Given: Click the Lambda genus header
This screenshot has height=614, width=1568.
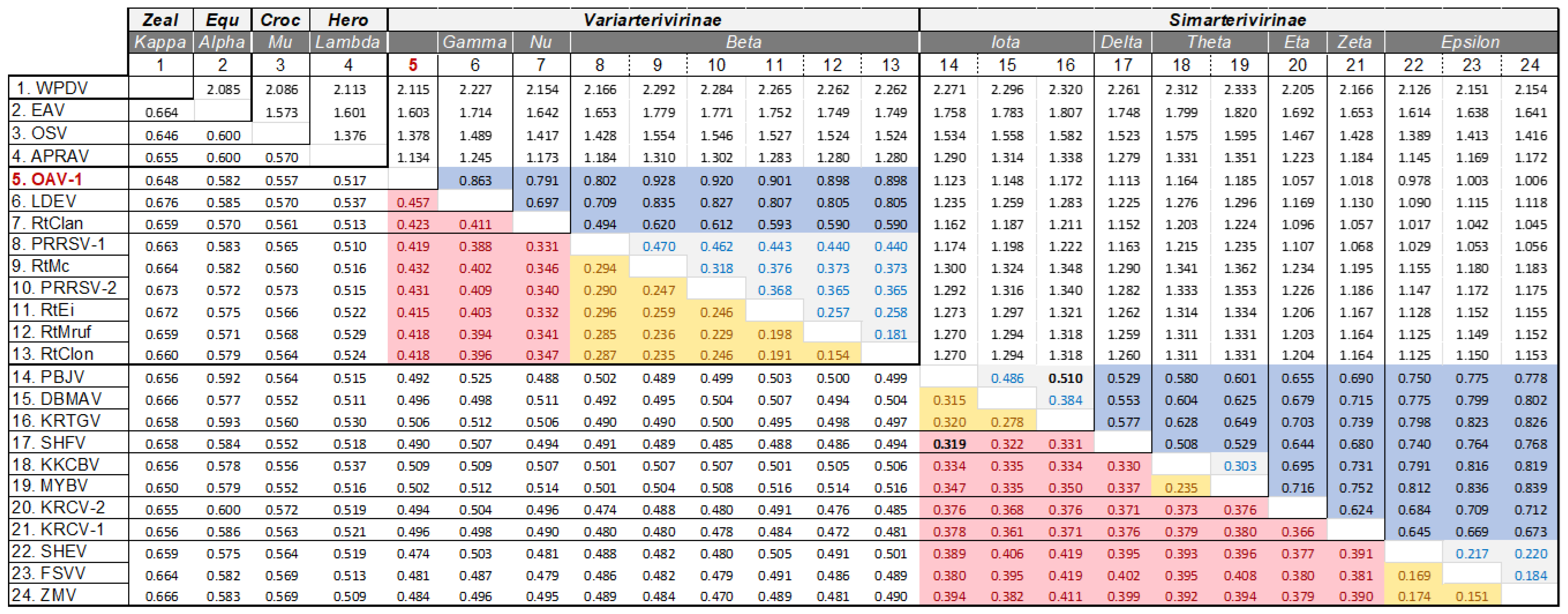Looking at the screenshot, I should click(x=348, y=42).
